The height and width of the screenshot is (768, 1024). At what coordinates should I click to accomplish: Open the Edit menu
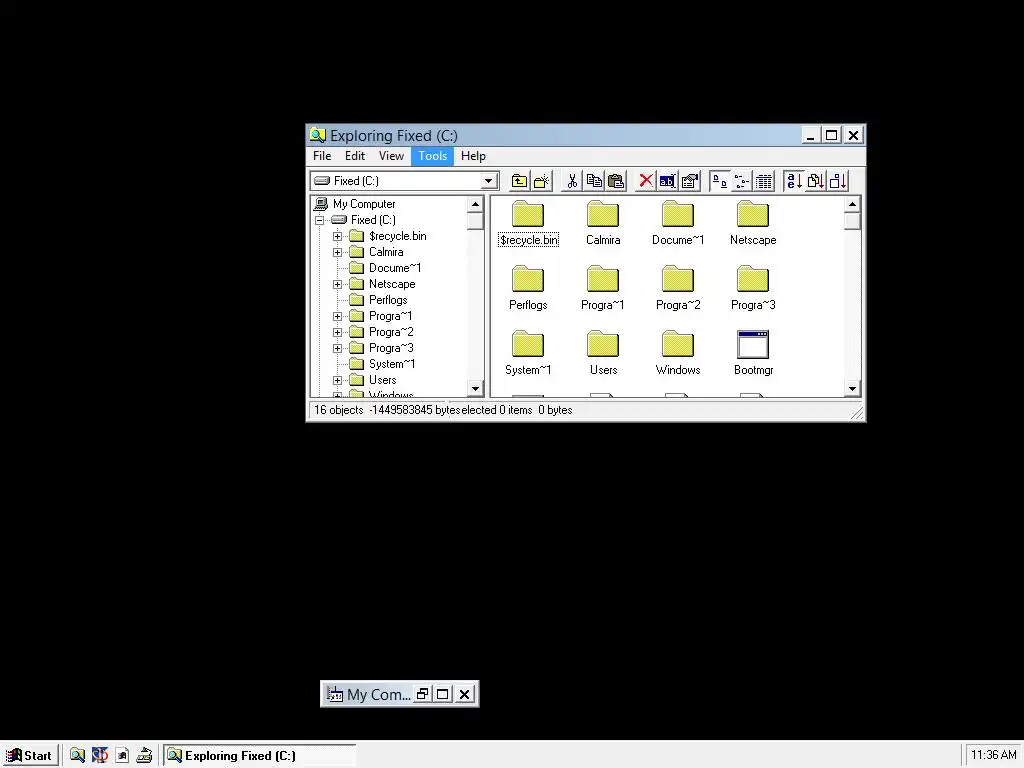pyautogui.click(x=355, y=156)
